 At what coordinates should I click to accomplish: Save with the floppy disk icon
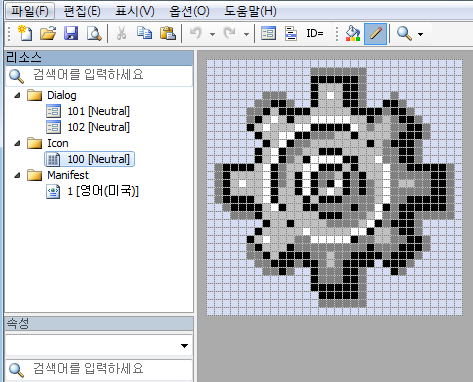71,33
